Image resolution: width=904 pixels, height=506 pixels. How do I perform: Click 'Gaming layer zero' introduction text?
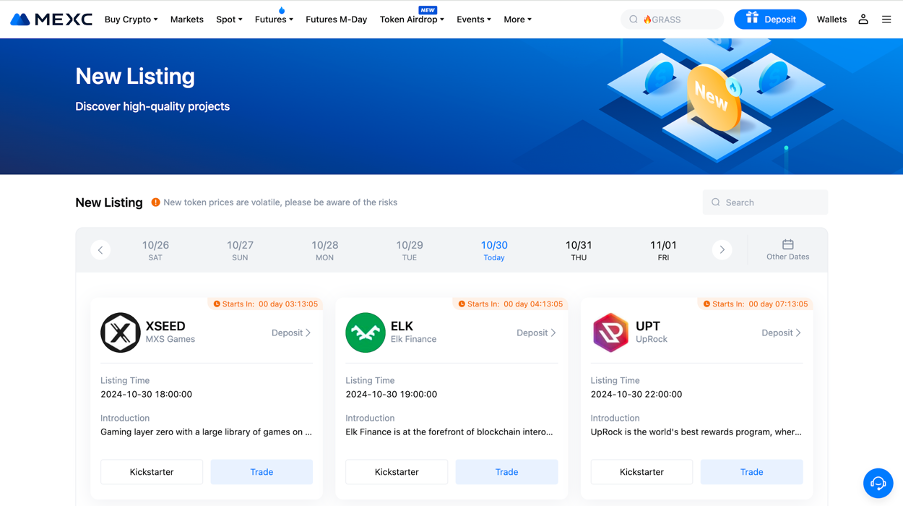206,432
